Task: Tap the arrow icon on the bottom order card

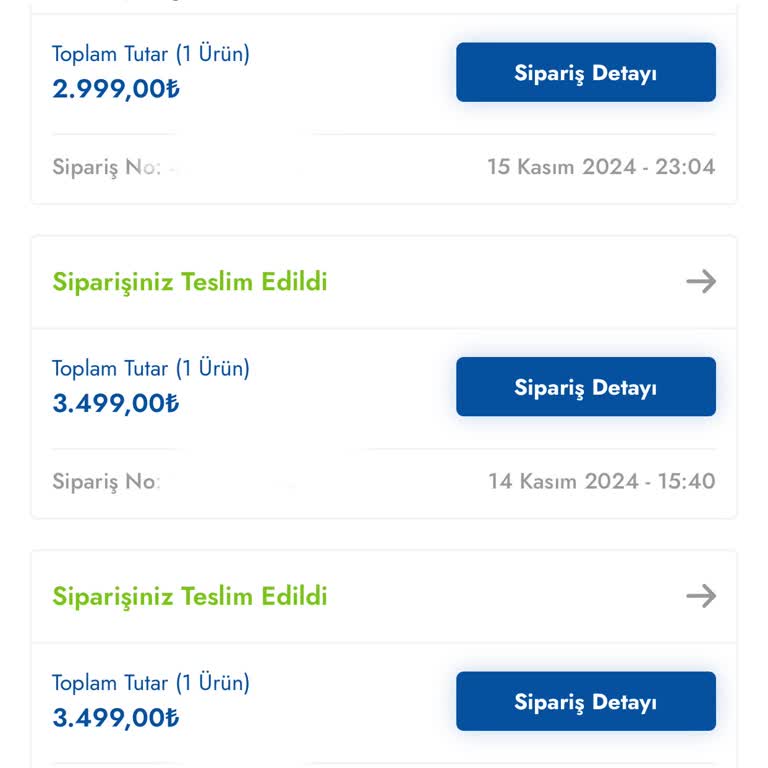Action: pos(701,597)
